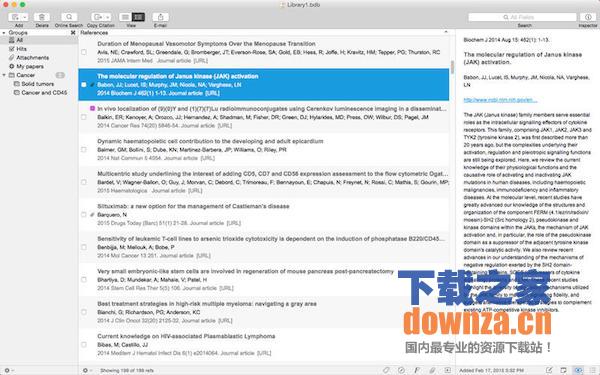Click the edit reference icon in inspector footer

point(548,370)
